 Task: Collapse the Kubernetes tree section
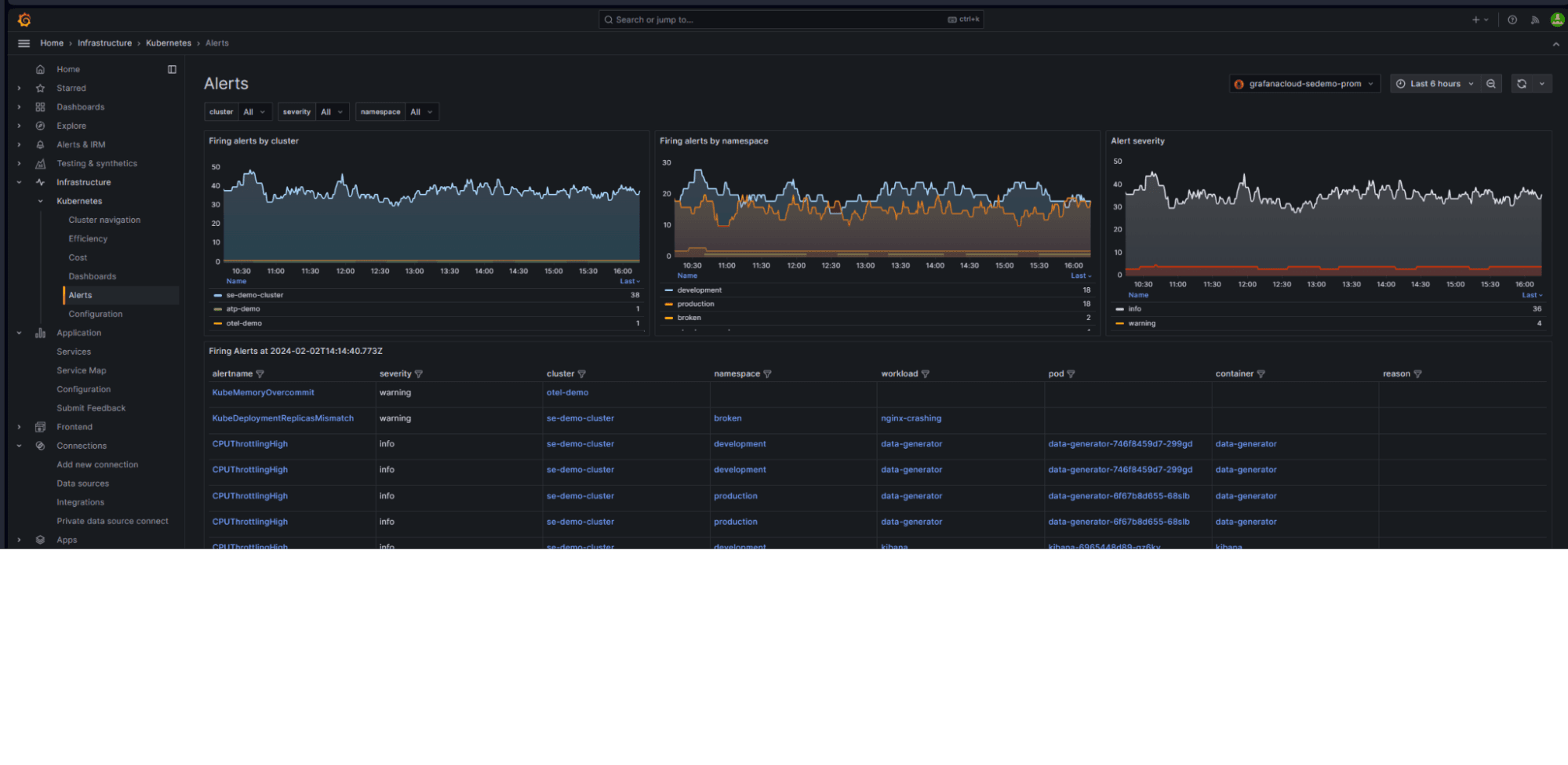tap(41, 201)
